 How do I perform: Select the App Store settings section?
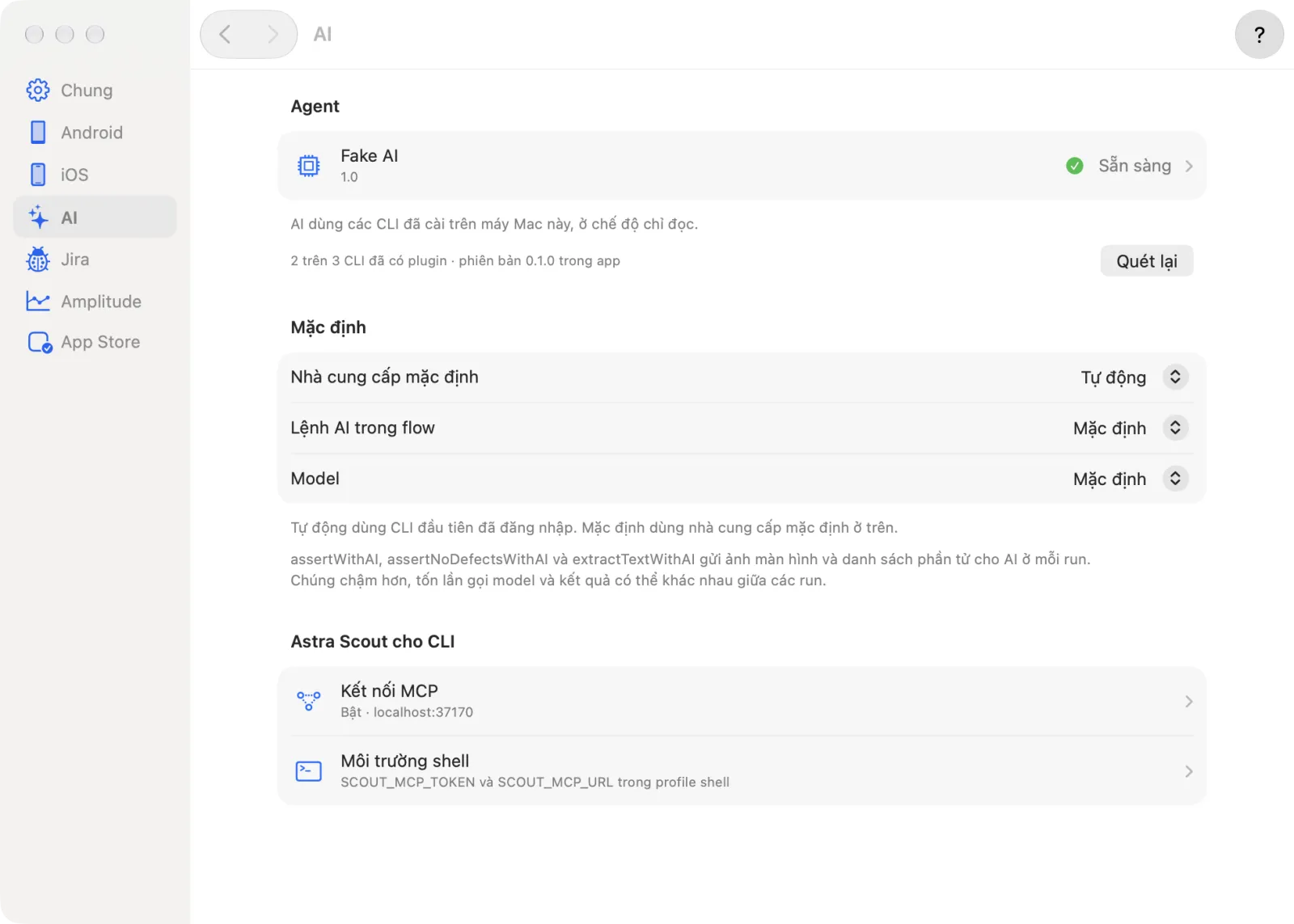click(95, 343)
